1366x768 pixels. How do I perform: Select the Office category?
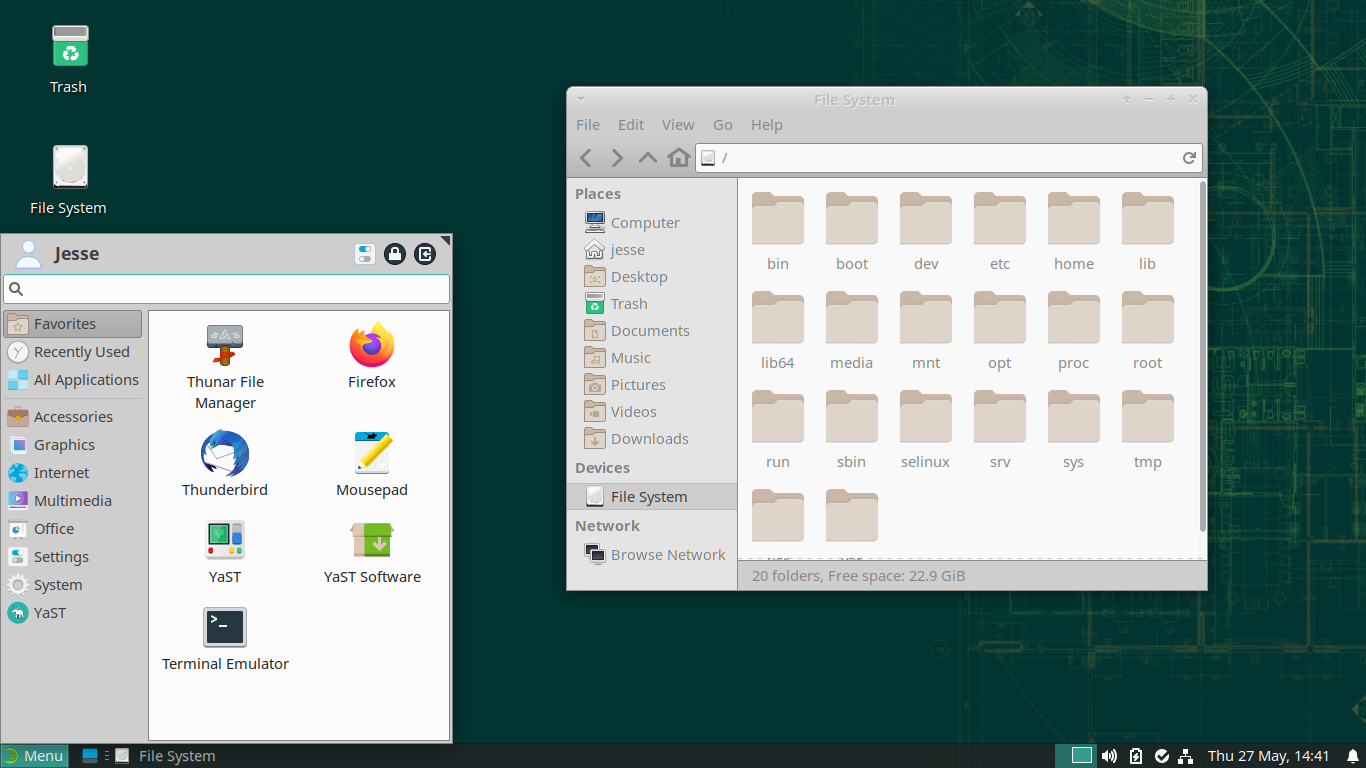pos(73,529)
